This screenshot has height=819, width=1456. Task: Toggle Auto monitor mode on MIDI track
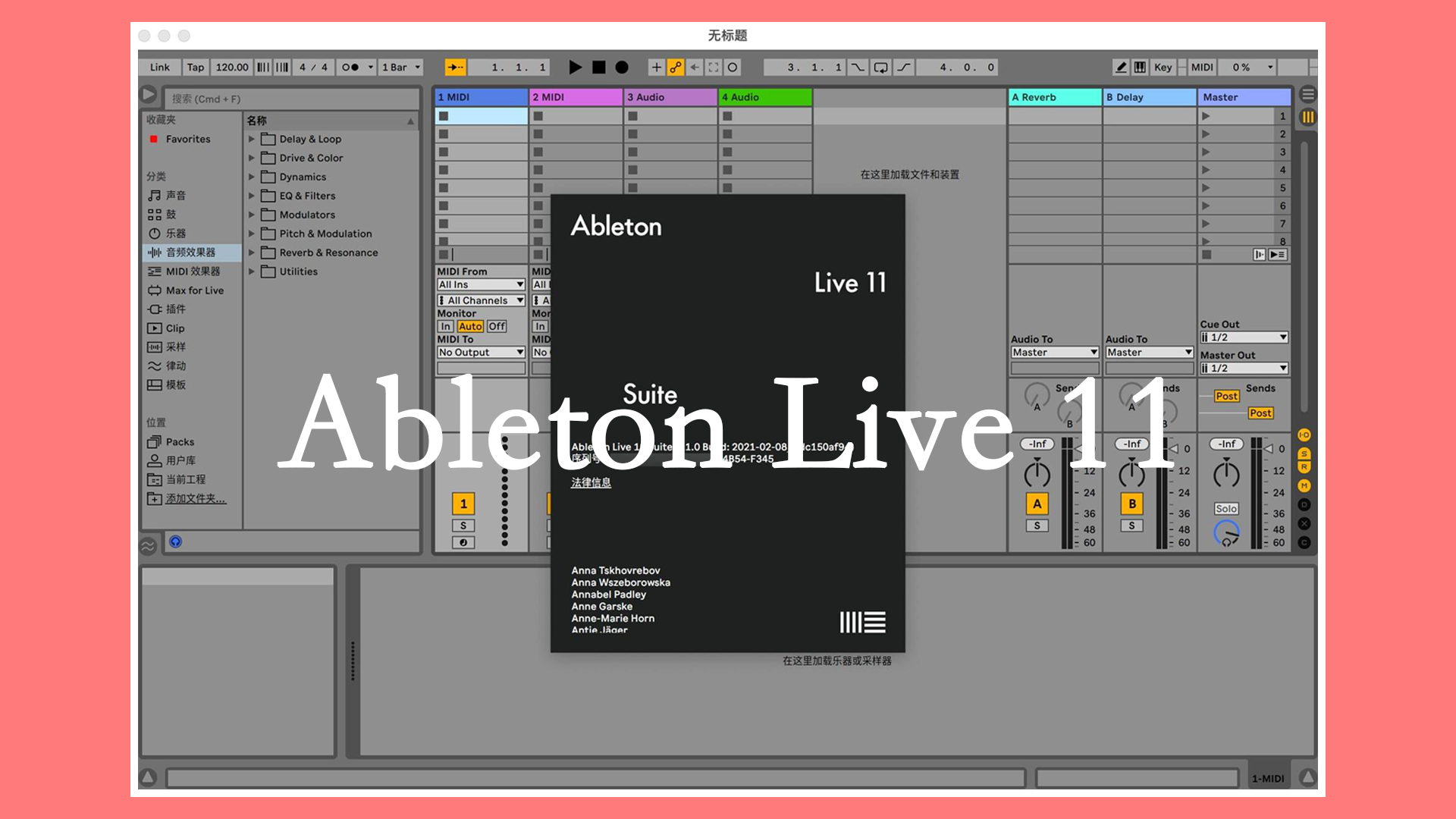[469, 326]
